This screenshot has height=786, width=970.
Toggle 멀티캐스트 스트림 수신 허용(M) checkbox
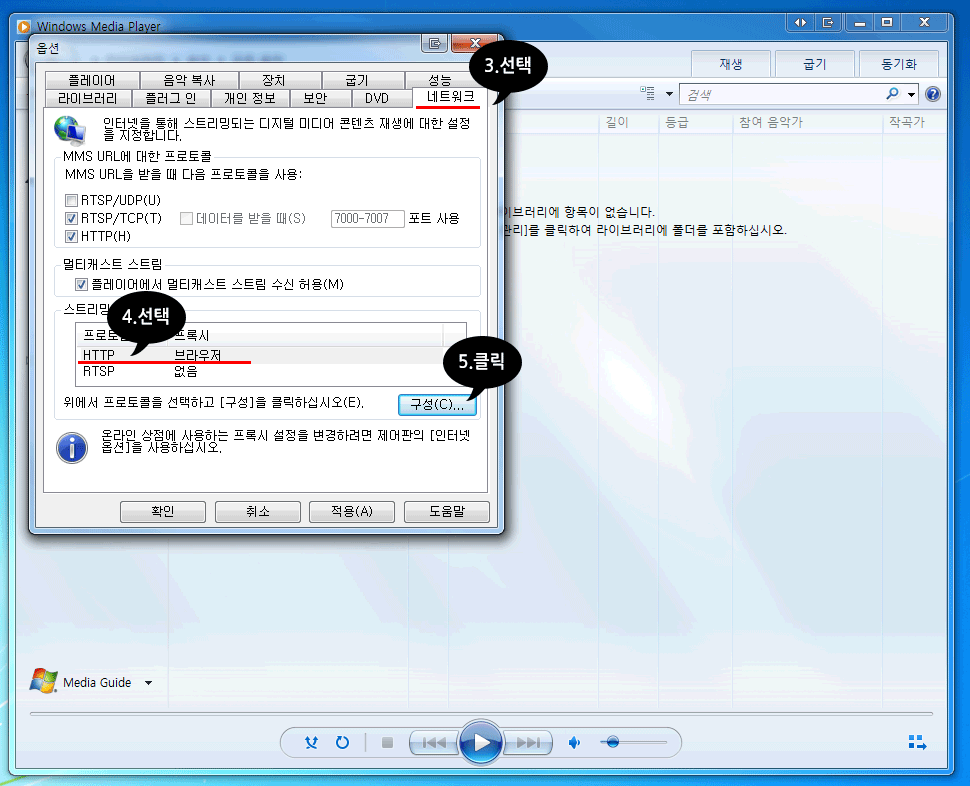81,284
